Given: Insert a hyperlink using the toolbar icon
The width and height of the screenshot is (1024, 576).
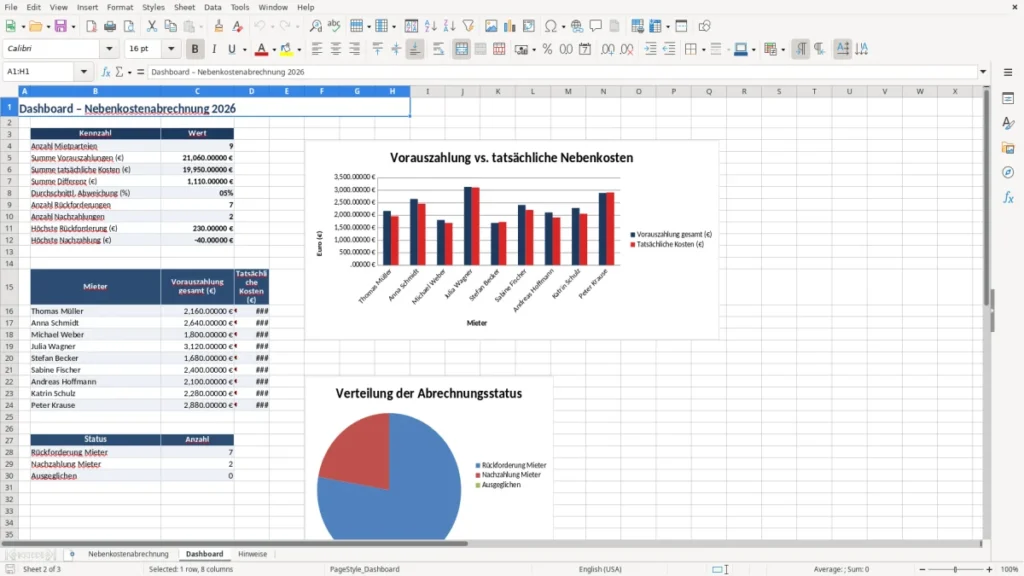Looking at the screenshot, I should (577, 26).
